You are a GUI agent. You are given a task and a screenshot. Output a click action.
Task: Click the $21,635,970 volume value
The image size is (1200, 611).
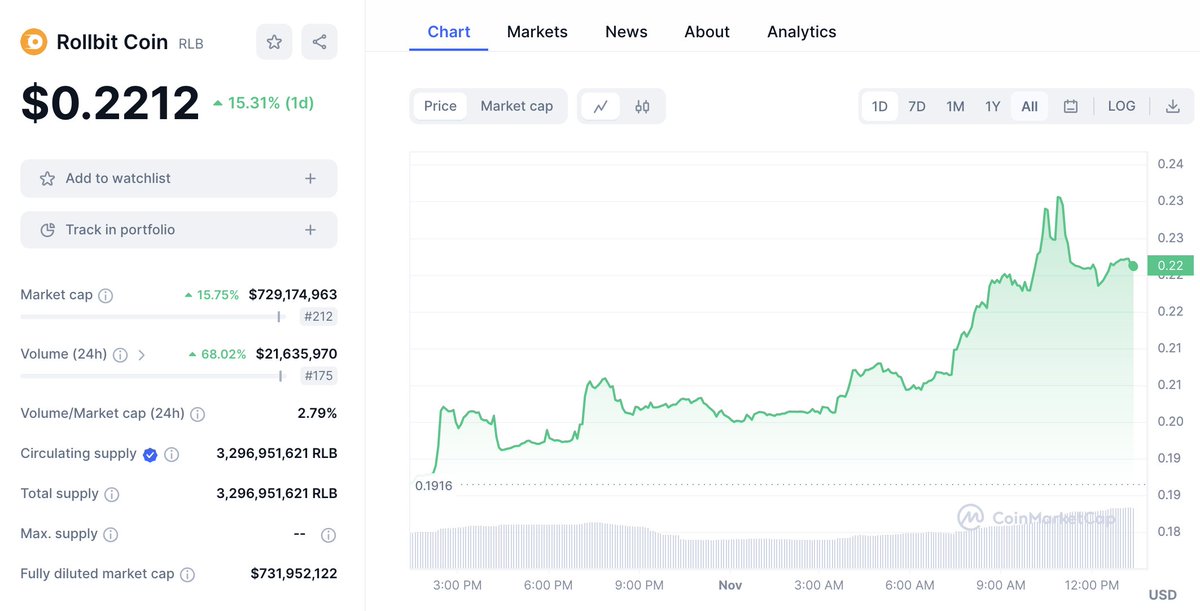pyautogui.click(x=296, y=354)
